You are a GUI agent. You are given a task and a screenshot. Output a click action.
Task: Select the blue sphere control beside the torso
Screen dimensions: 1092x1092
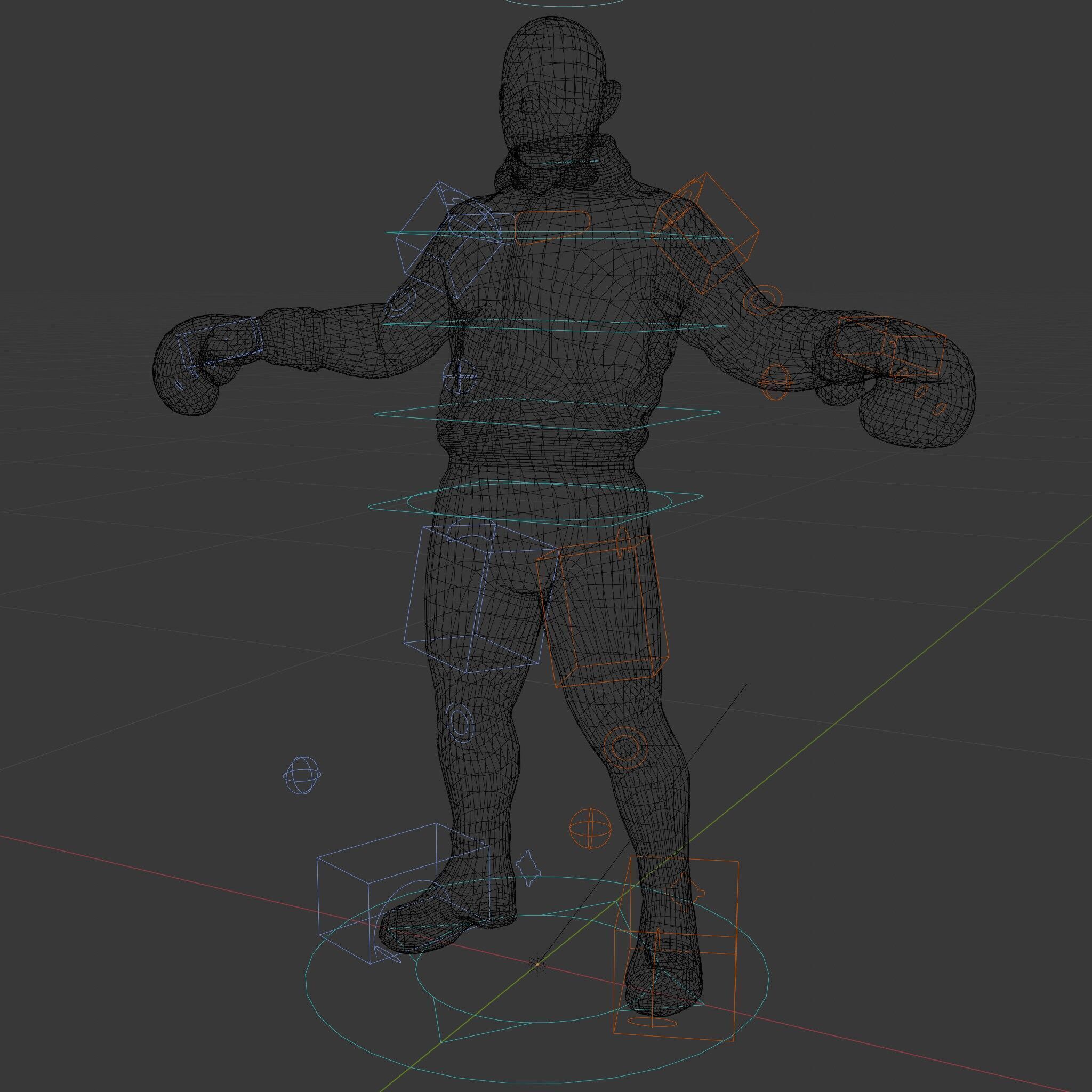(459, 376)
